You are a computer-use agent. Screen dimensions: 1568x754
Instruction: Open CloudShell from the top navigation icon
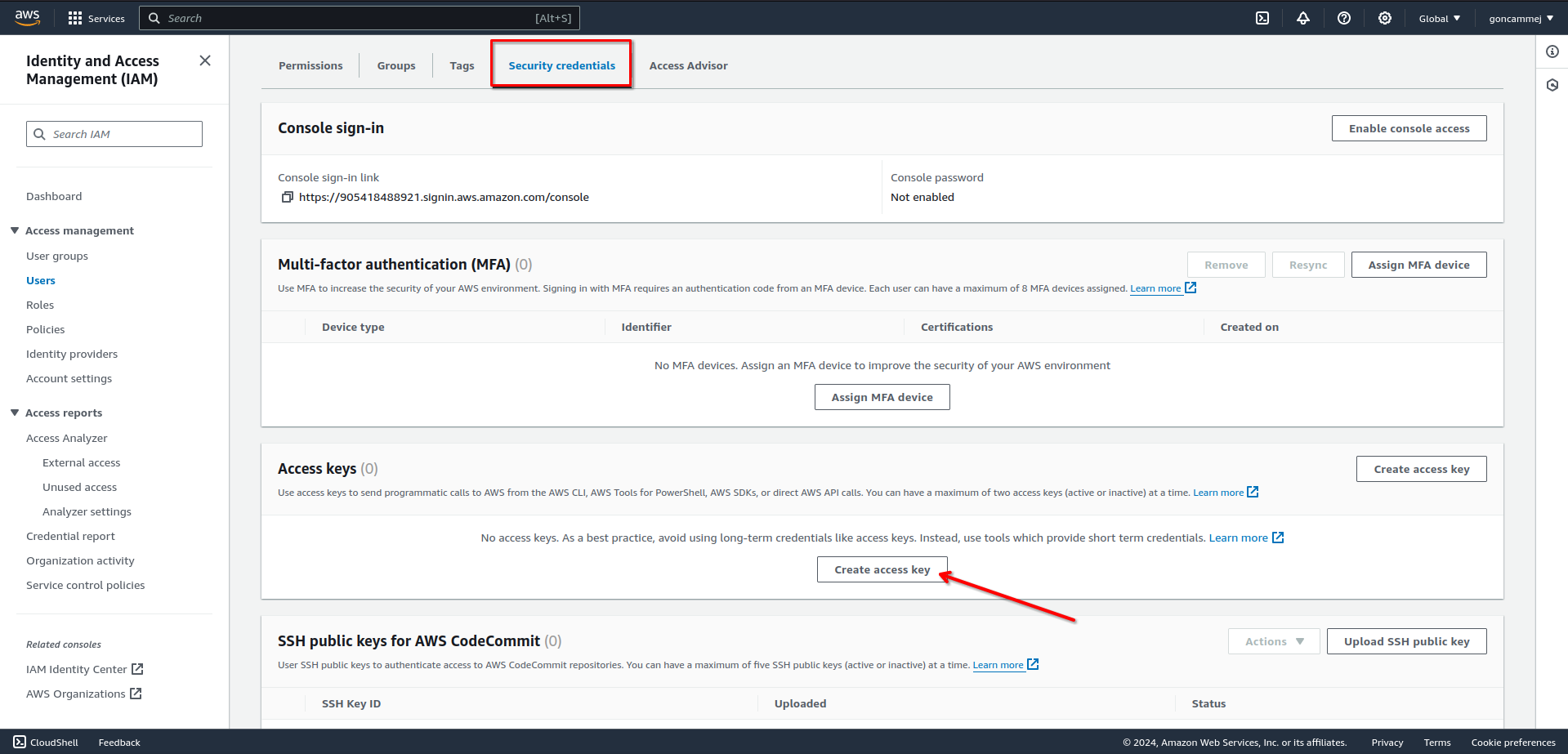(x=1262, y=18)
